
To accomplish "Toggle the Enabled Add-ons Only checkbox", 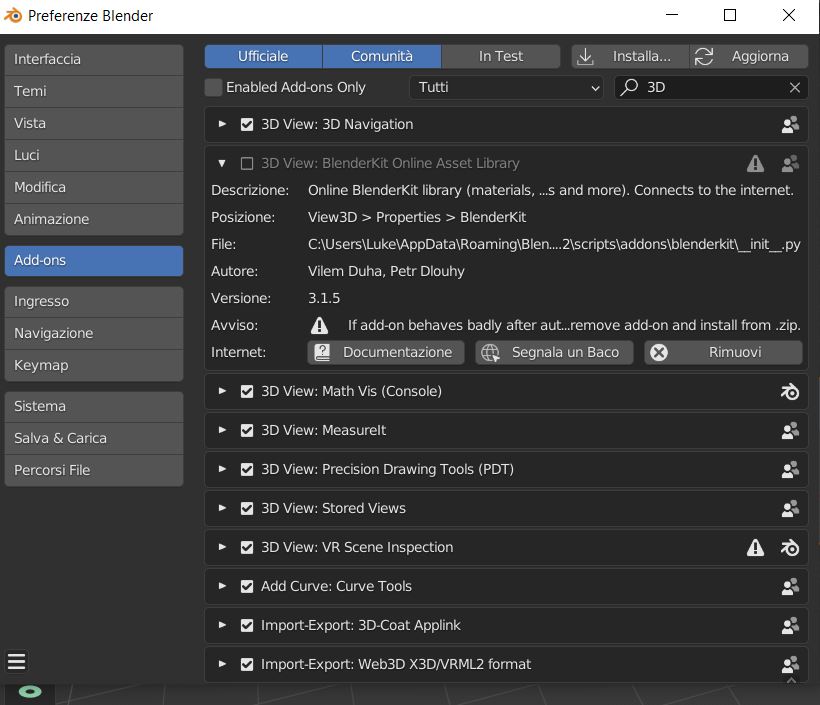I will point(213,87).
